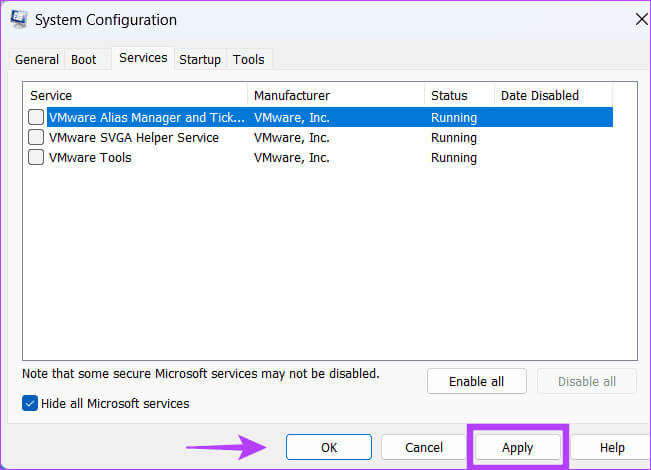Viewport: 651px width, 470px height.
Task: Click the Disable all button
Action: [x=587, y=381]
